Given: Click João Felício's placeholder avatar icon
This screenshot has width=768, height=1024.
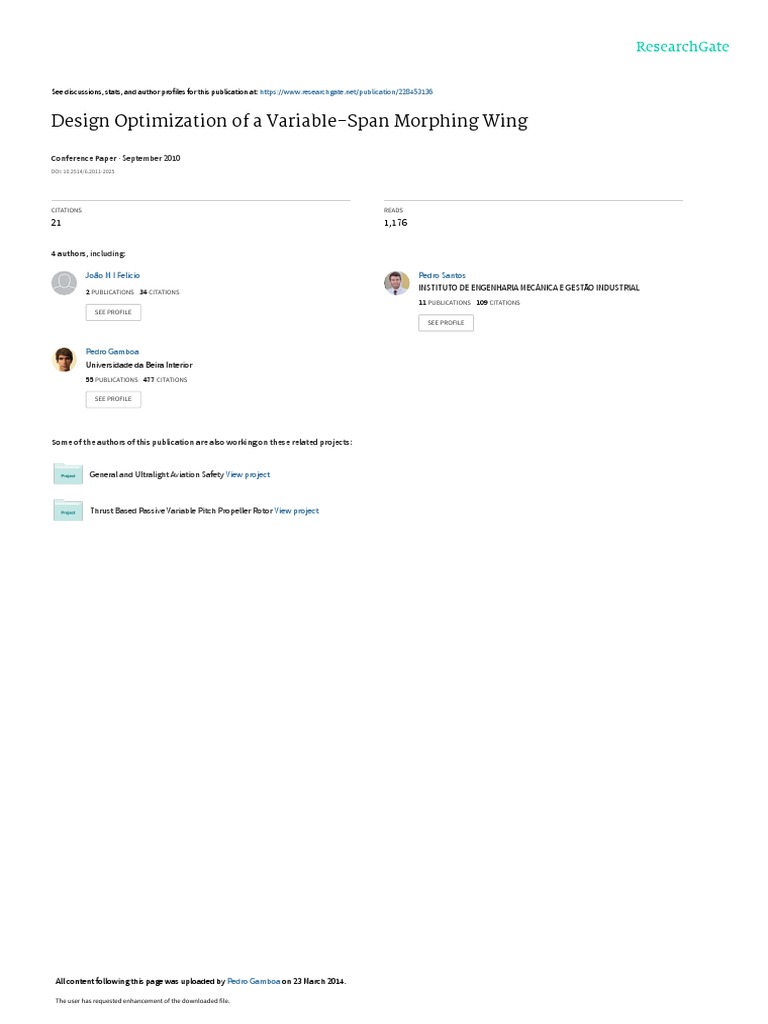Looking at the screenshot, I should point(64,283).
